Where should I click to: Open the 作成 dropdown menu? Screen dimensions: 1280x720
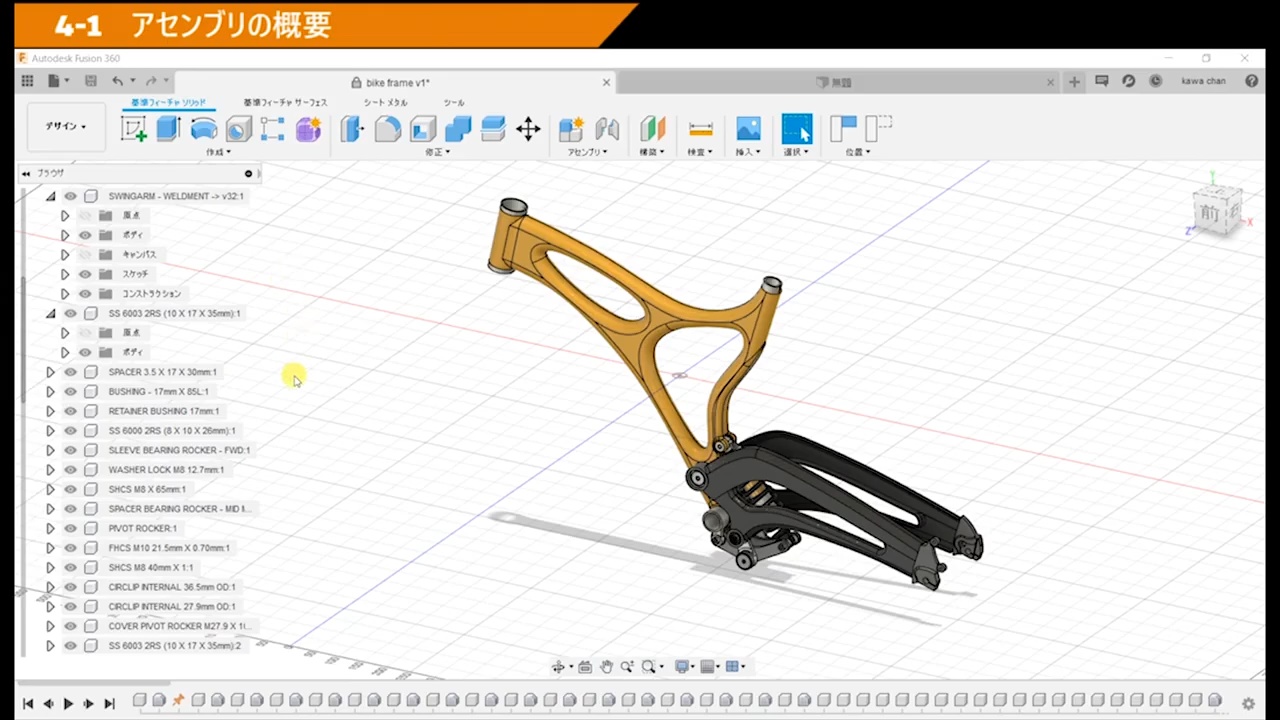219,152
